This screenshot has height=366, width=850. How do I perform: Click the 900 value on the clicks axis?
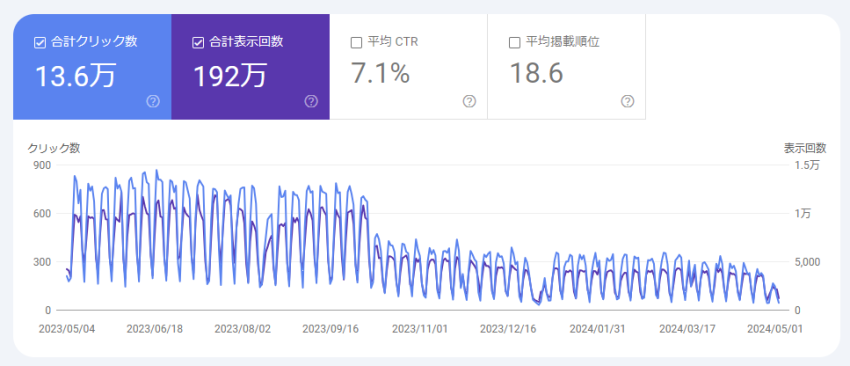(x=42, y=165)
